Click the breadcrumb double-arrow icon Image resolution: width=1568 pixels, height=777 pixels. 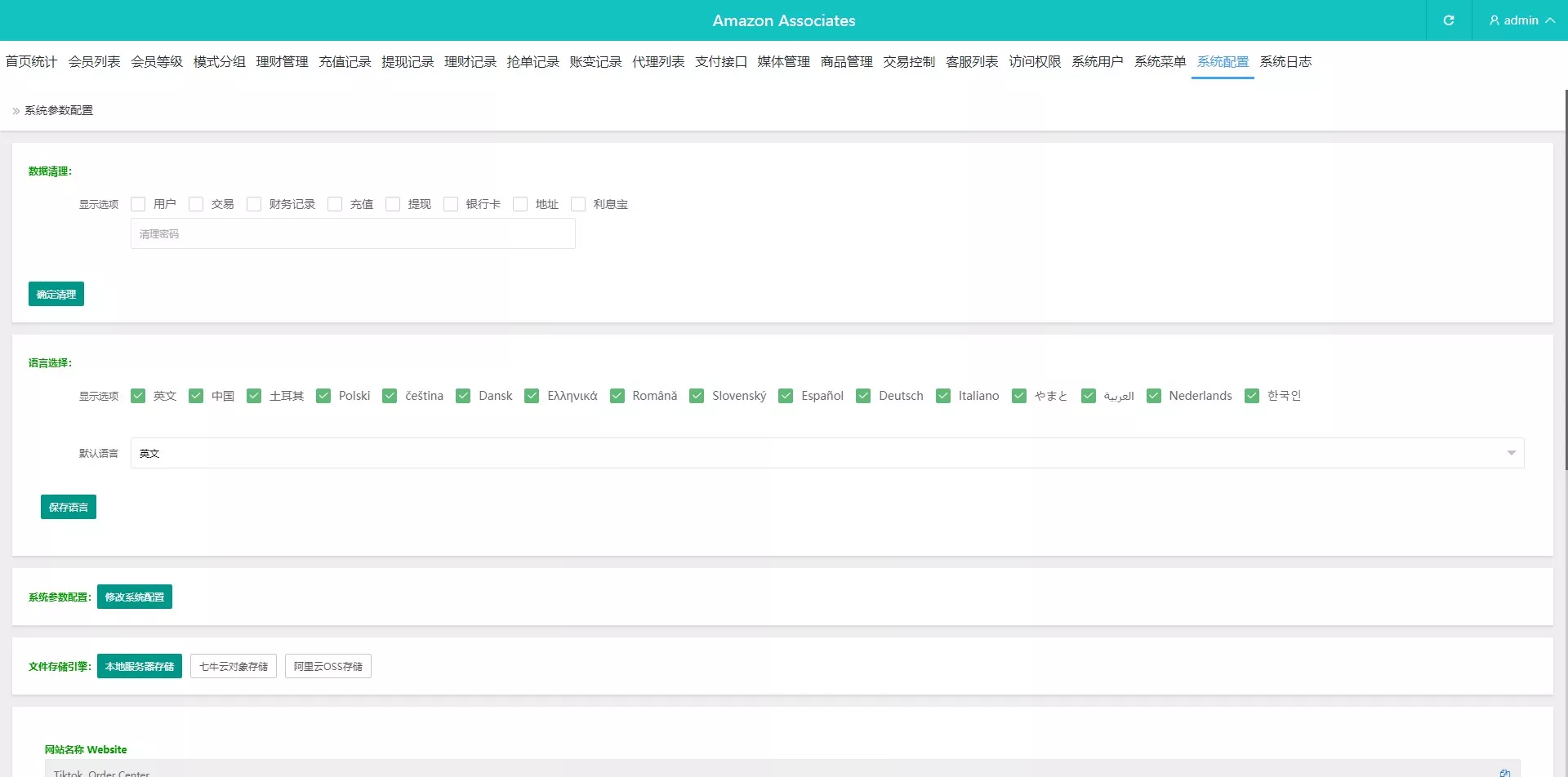click(x=16, y=111)
